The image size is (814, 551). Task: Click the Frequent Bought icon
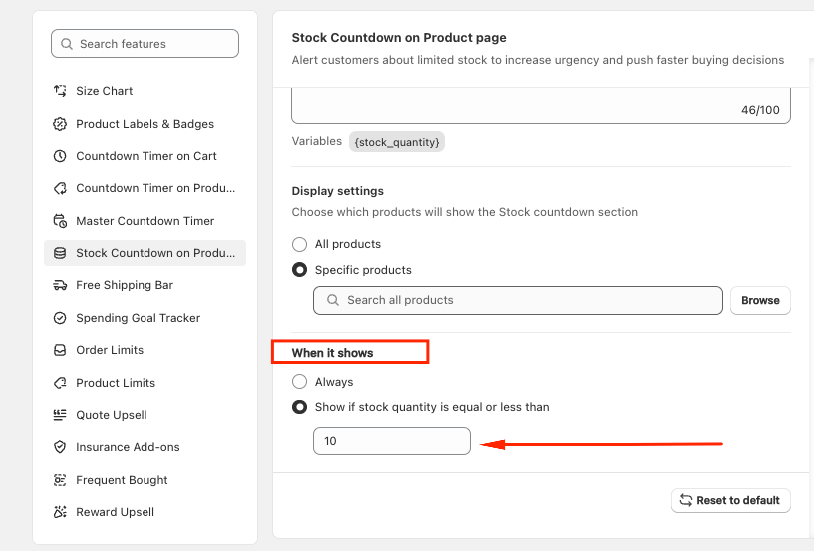[x=60, y=480]
